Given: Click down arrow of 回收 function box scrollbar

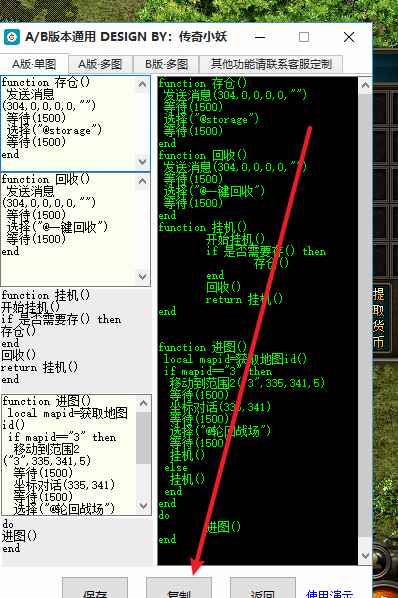Looking at the screenshot, I should tap(143, 276).
